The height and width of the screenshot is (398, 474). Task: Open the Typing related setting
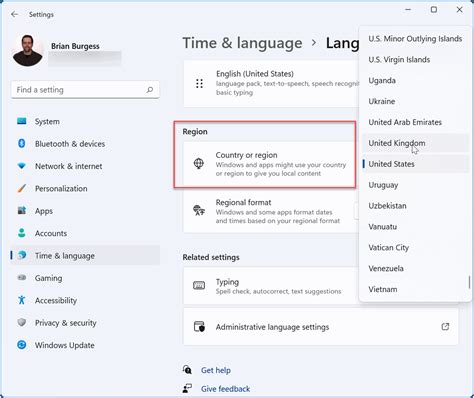tap(271, 286)
